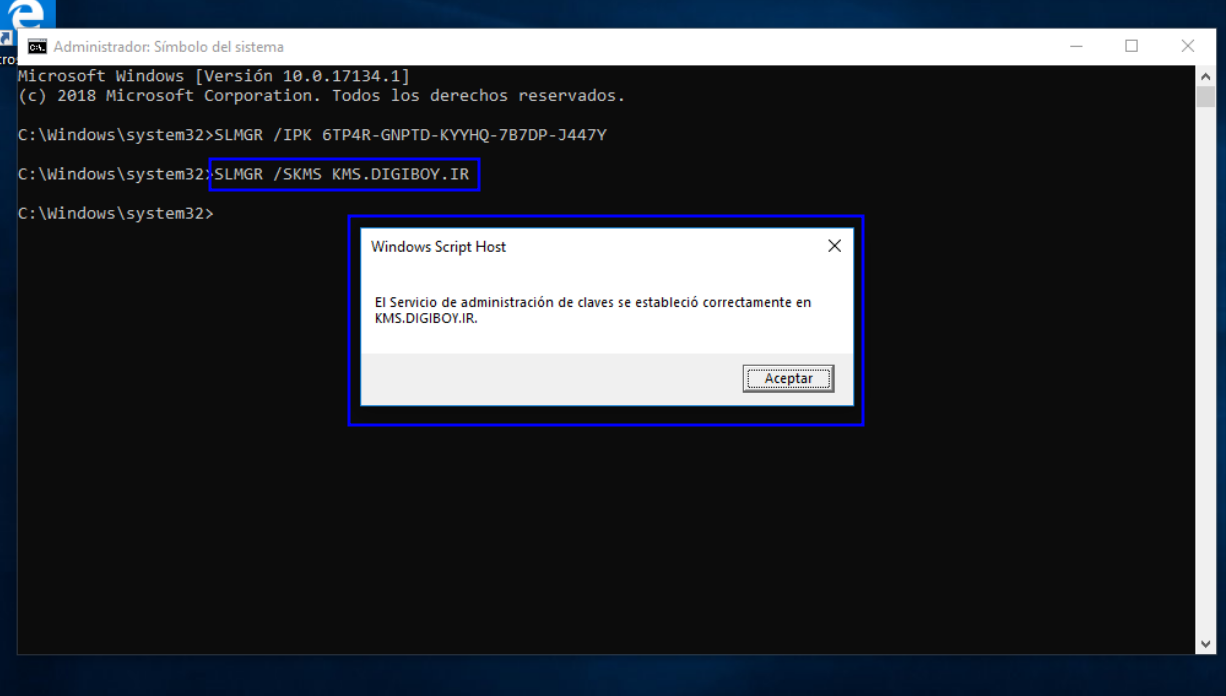Click the empty C:\Windows\system32> prompt line

(x=116, y=213)
